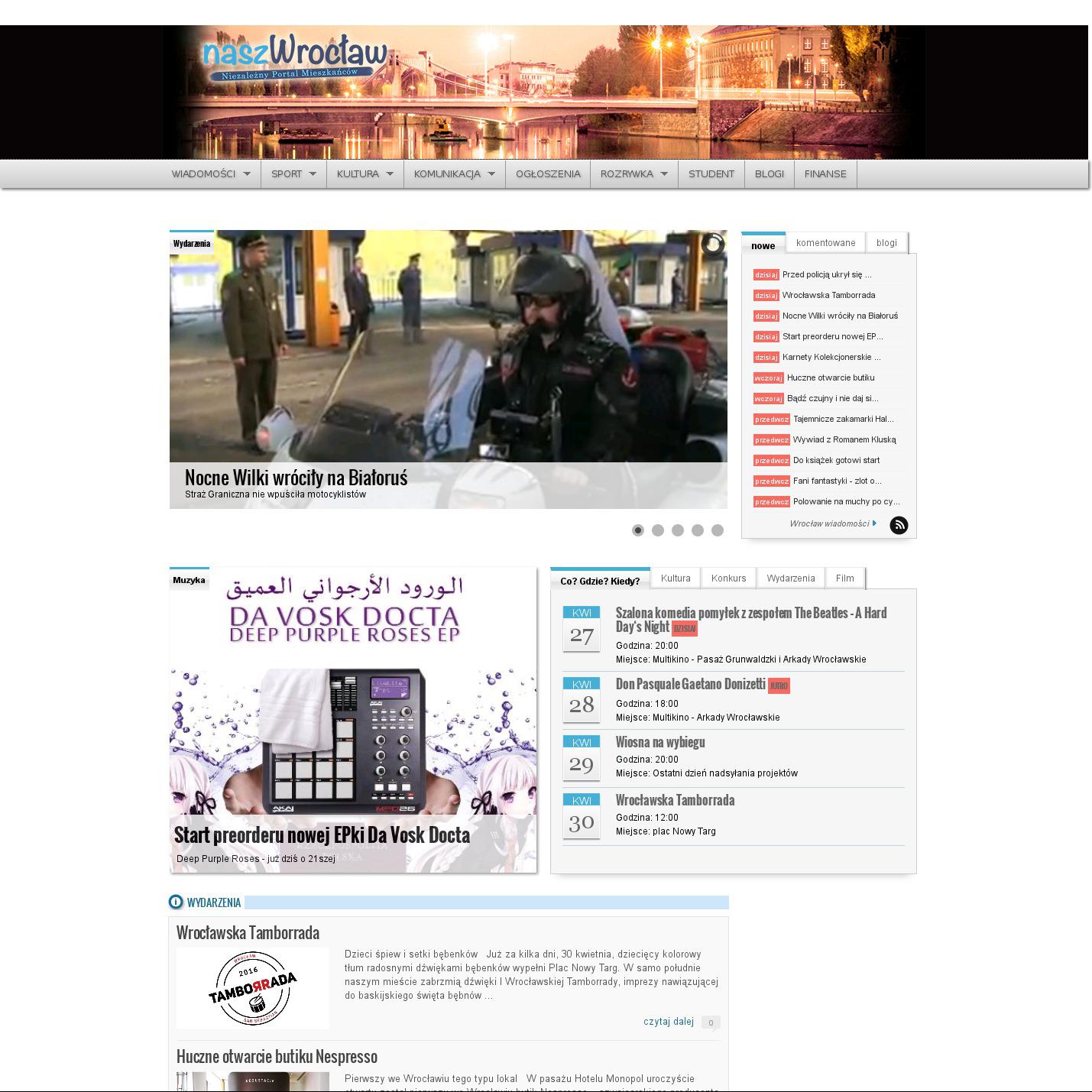Open the 'Wrocław wiadomości' link
1092x1092 pixels.
click(x=829, y=523)
